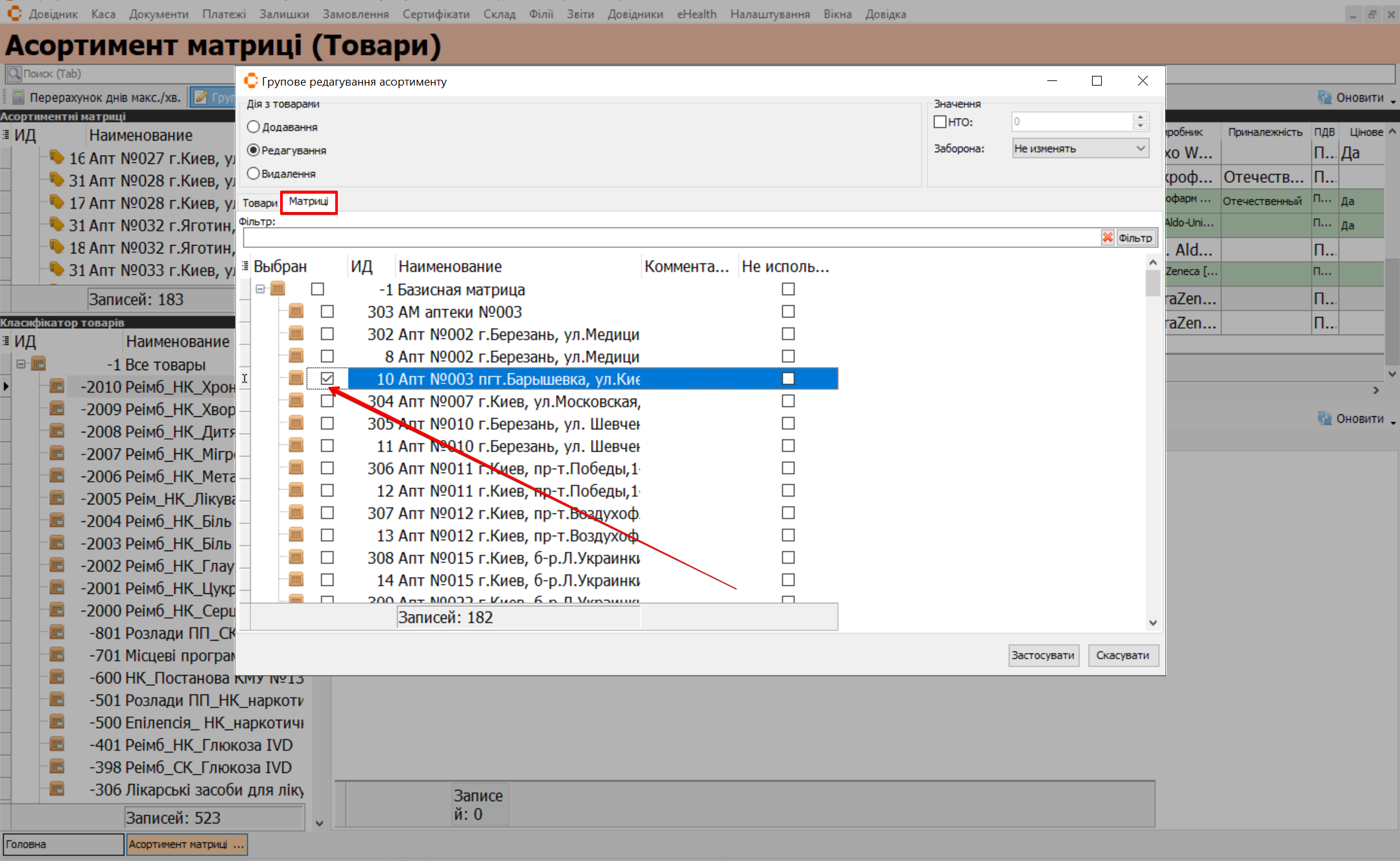1400x861 pixels.
Task: Collapse the Все товары tree node
Action: pyautogui.click(x=21, y=364)
